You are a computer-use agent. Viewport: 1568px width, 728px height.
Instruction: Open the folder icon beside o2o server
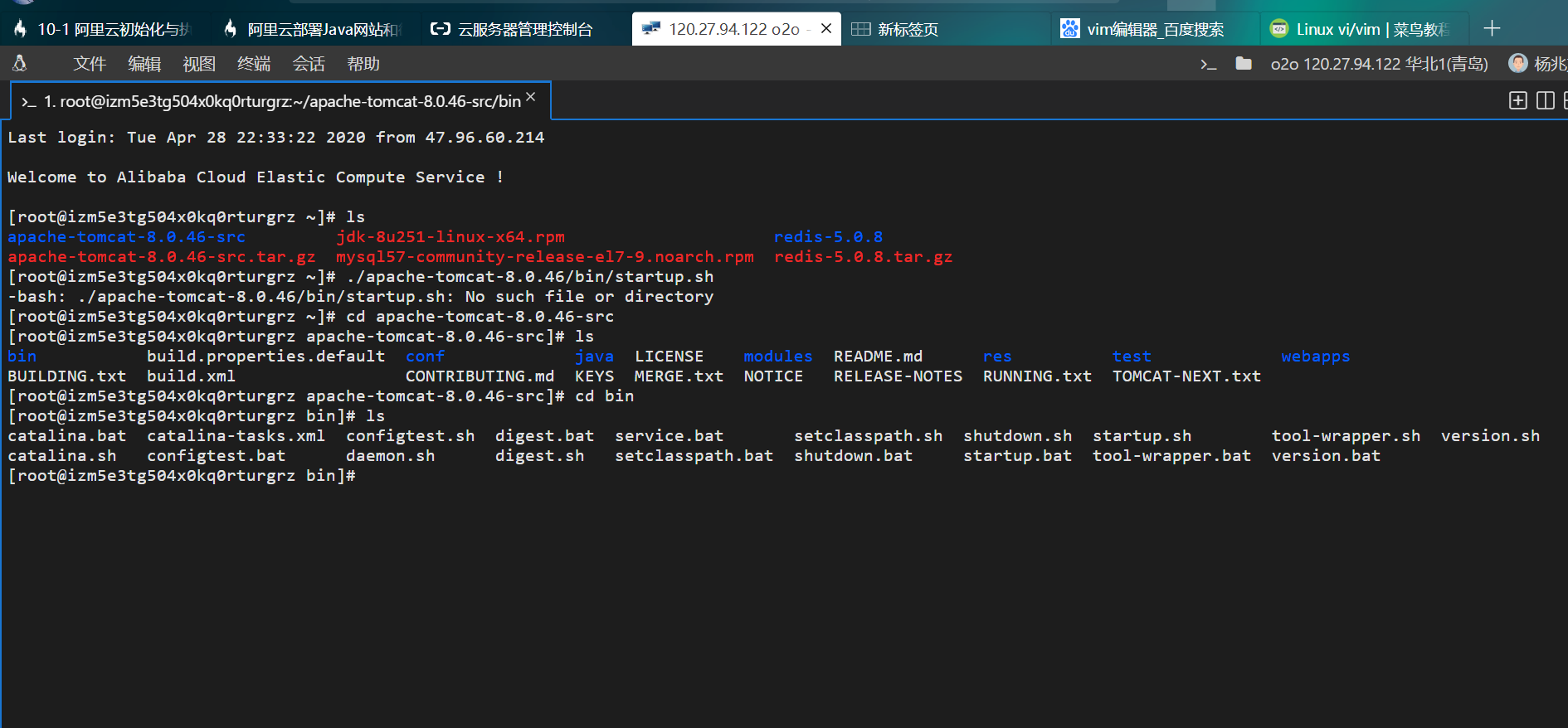coord(1244,63)
